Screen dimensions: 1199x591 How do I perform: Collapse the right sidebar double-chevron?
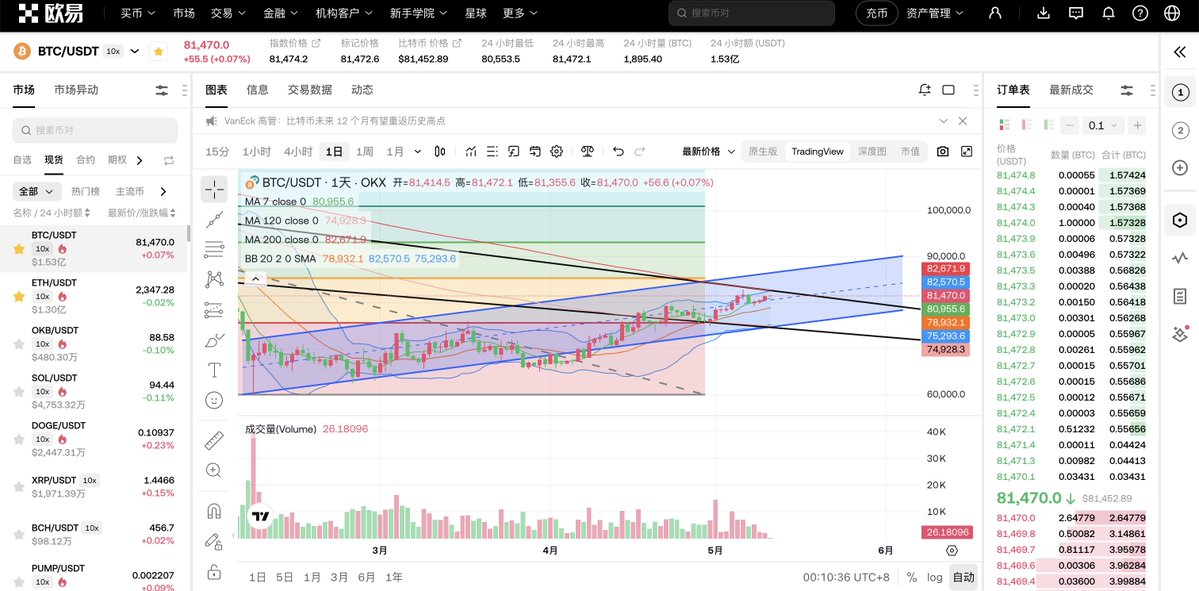(1179, 52)
